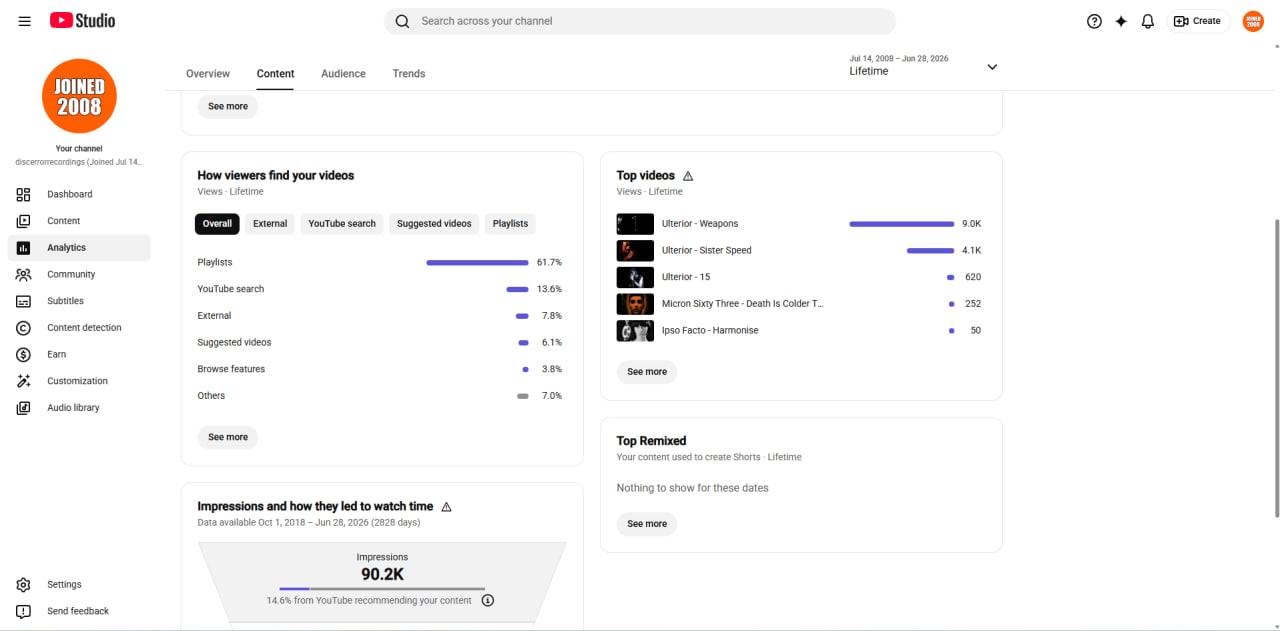Open the Help question mark icon

(x=1094, y=21)
